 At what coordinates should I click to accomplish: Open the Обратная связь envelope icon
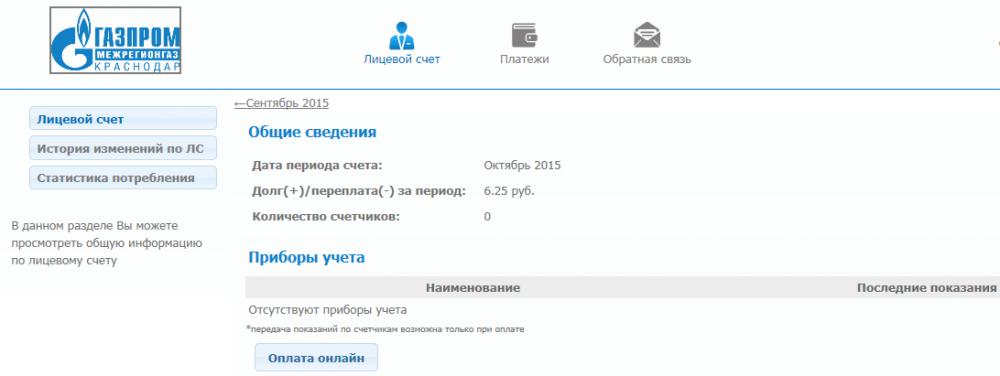click(x=647, y=36)
